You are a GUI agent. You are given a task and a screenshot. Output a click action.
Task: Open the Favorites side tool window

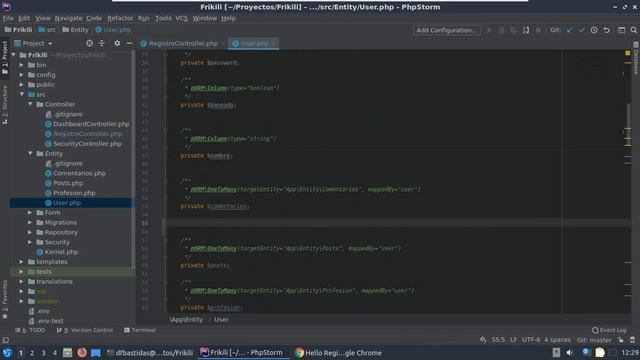[4, 300]
